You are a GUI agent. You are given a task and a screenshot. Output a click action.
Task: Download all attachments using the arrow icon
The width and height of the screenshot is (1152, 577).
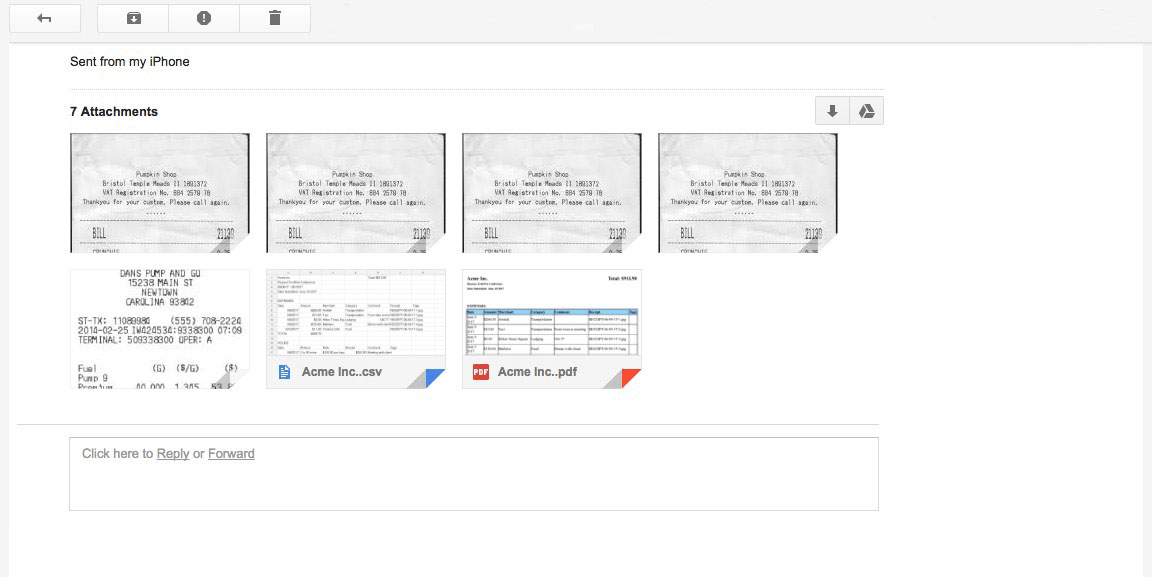tap(832, 111)
